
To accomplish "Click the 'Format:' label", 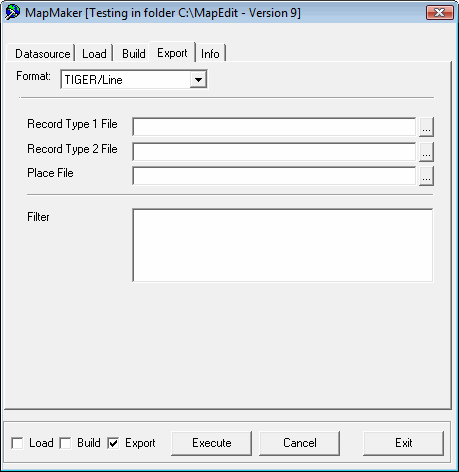I will [33, 76].
